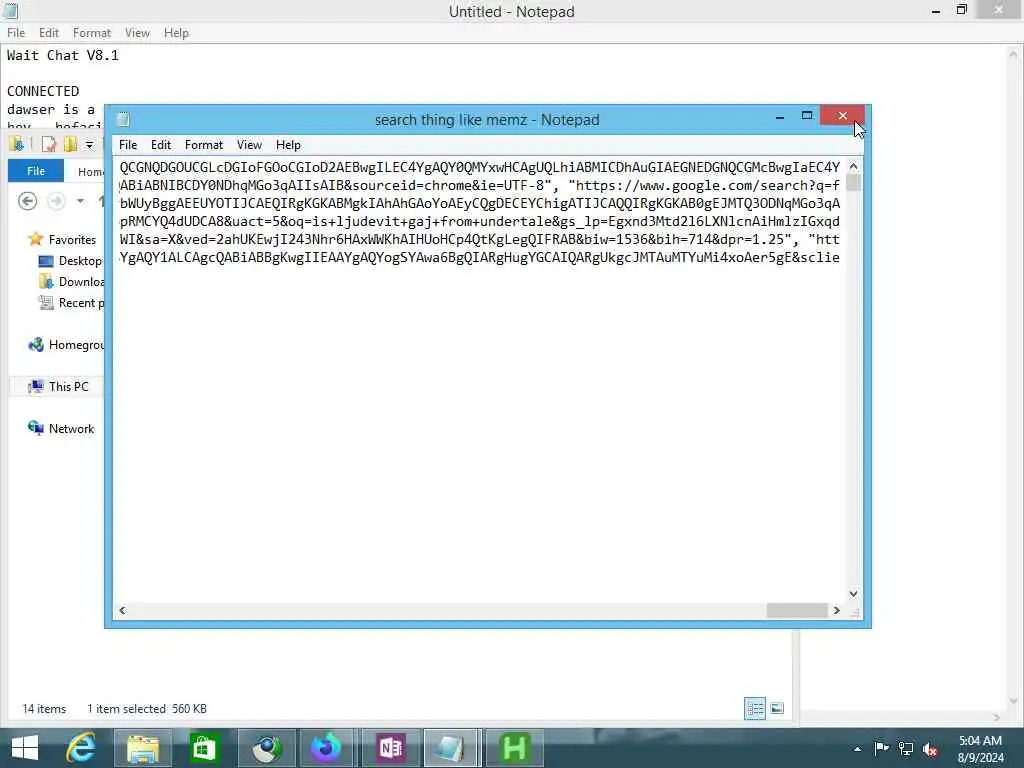Viewport: 1024px width, 768px height.
Task: Open Internet Explorer from taskbar
Action: click(82, 748)
